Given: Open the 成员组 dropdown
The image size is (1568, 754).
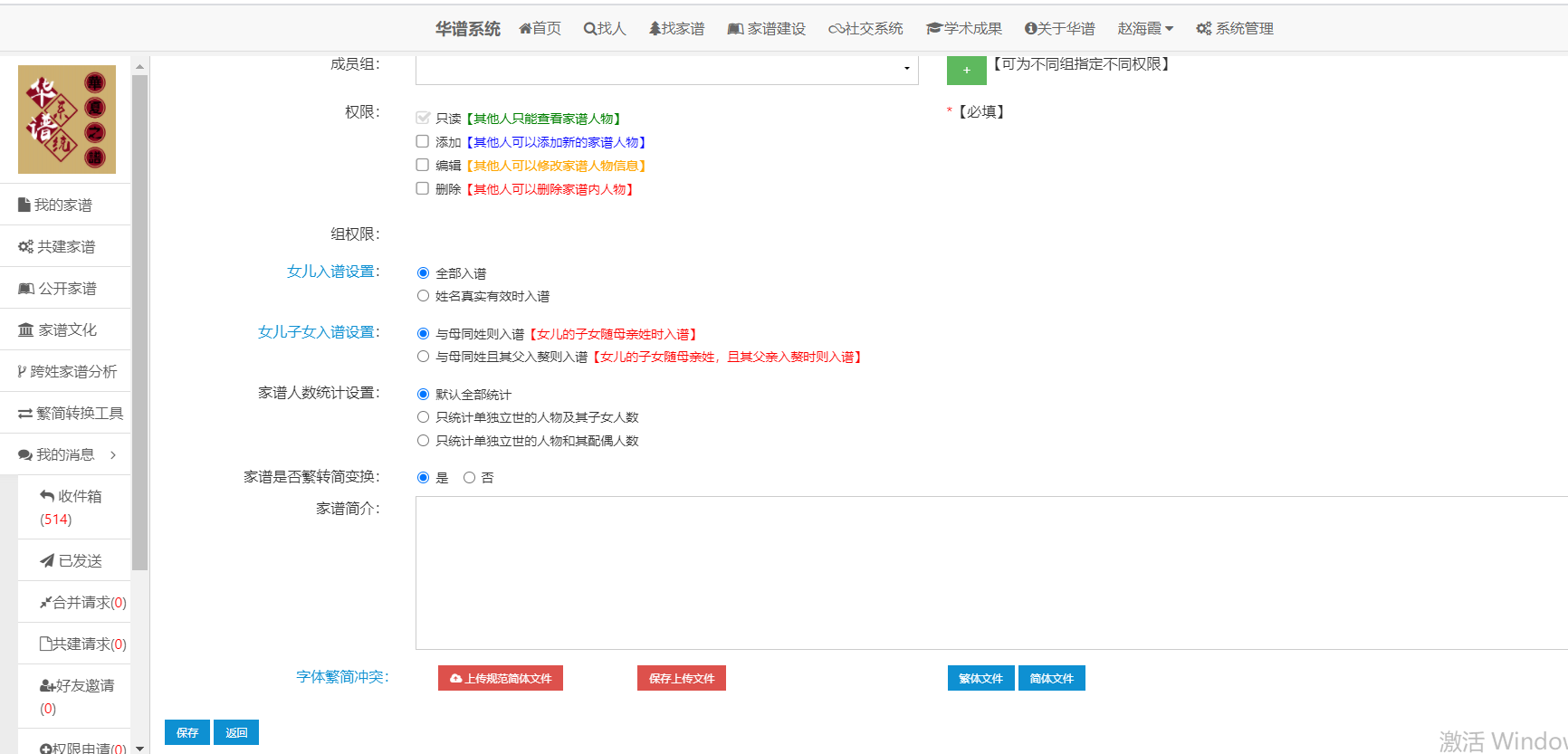Looking at the screenshot, I should click(667, 70).
